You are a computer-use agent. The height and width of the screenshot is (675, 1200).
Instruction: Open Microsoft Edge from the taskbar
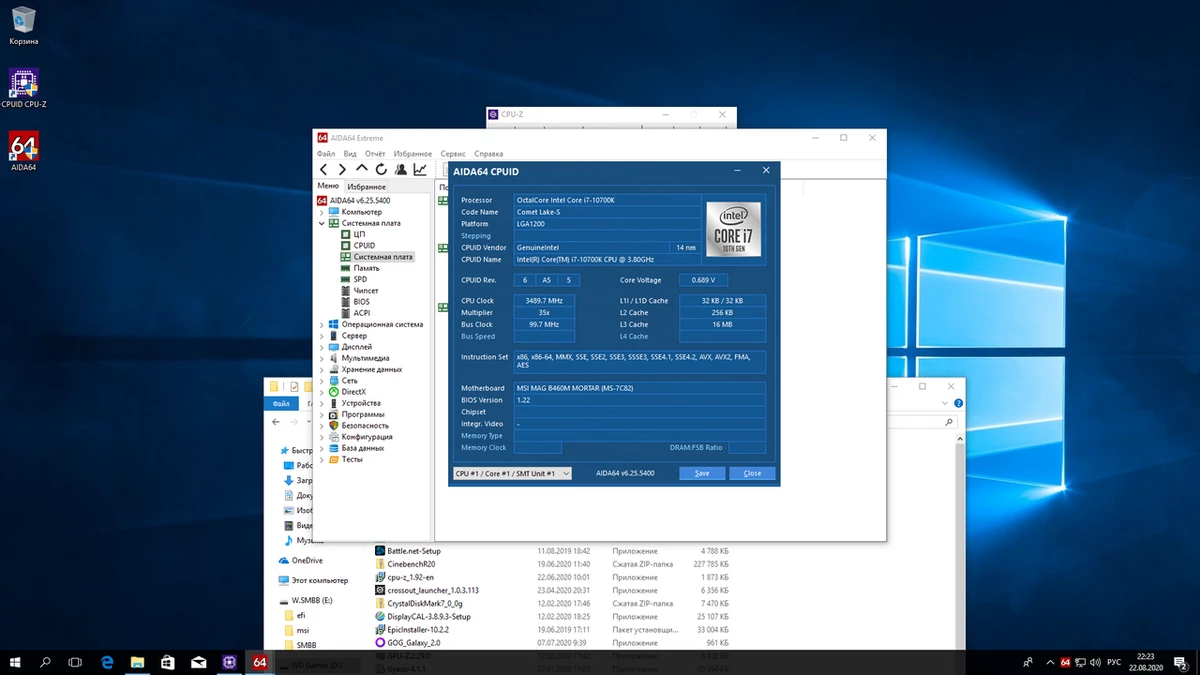107,662
